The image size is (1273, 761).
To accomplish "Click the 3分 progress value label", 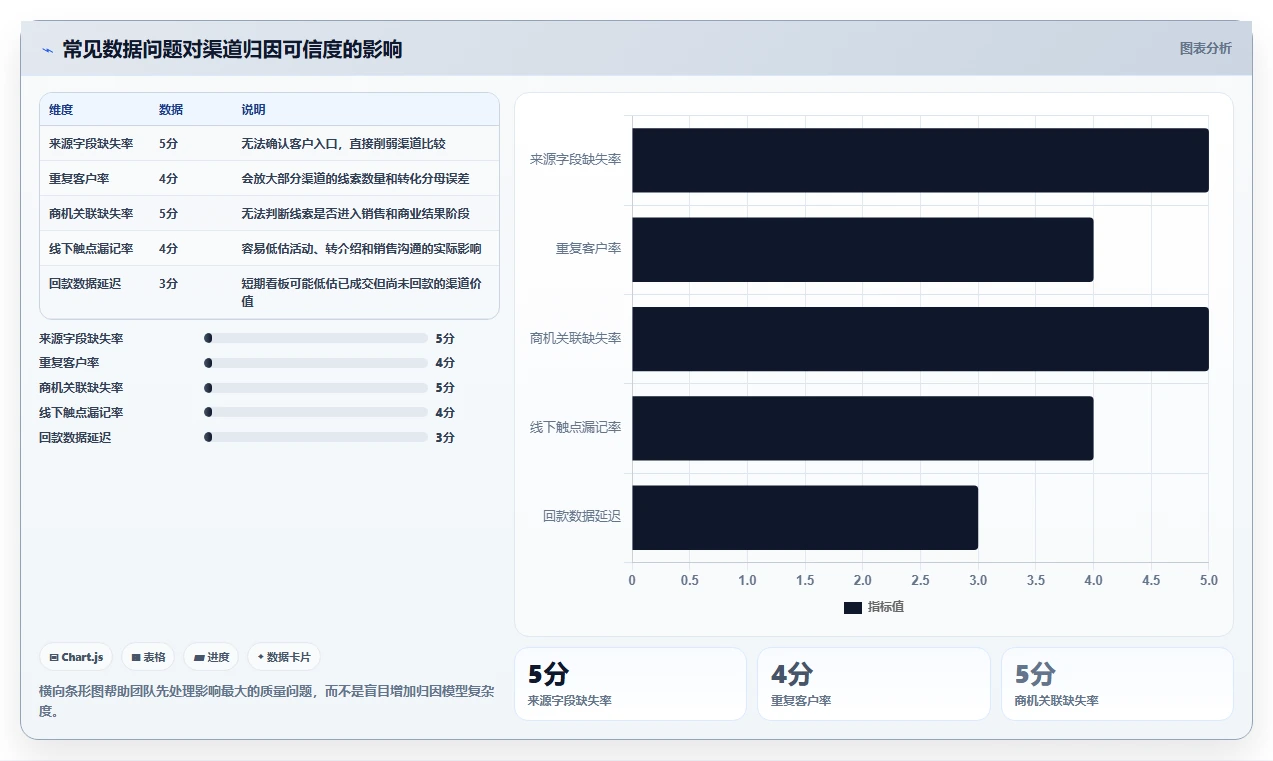I will 445,438.
